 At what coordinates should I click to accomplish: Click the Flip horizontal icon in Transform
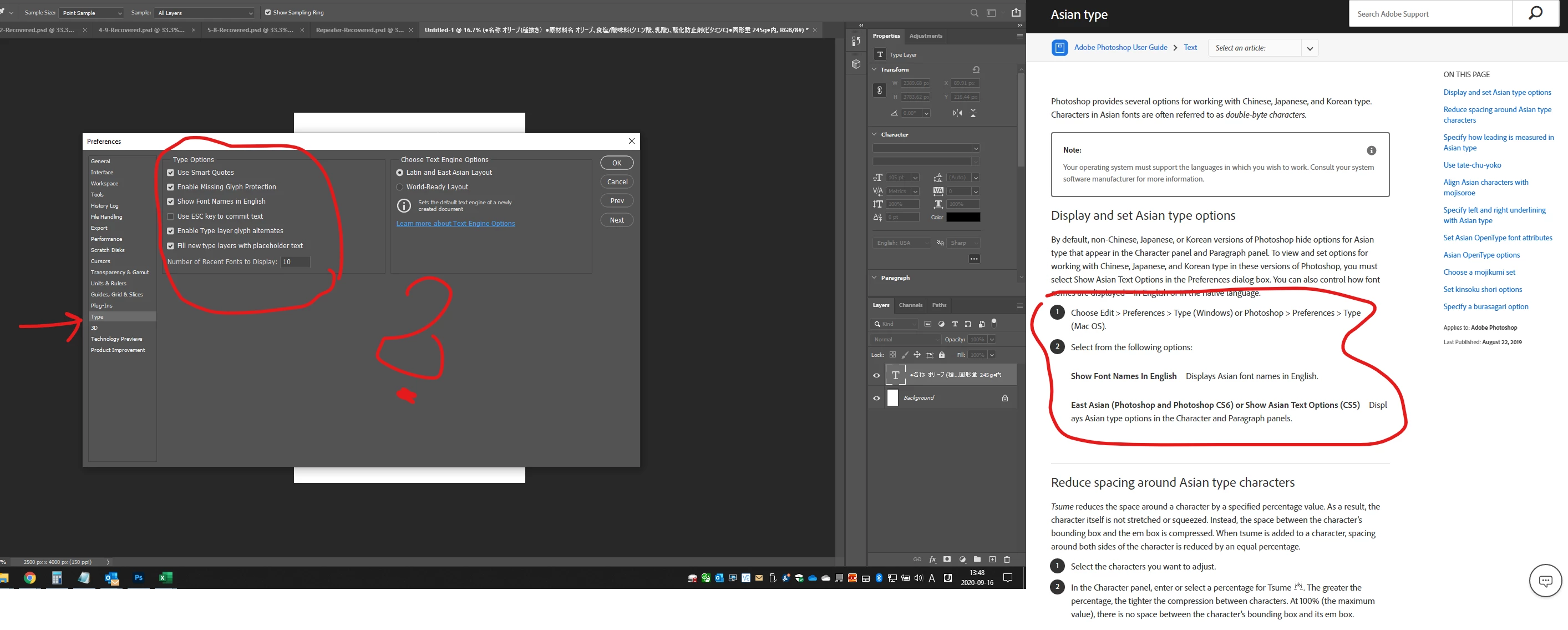pyautogui.click(x=957, y=113)
